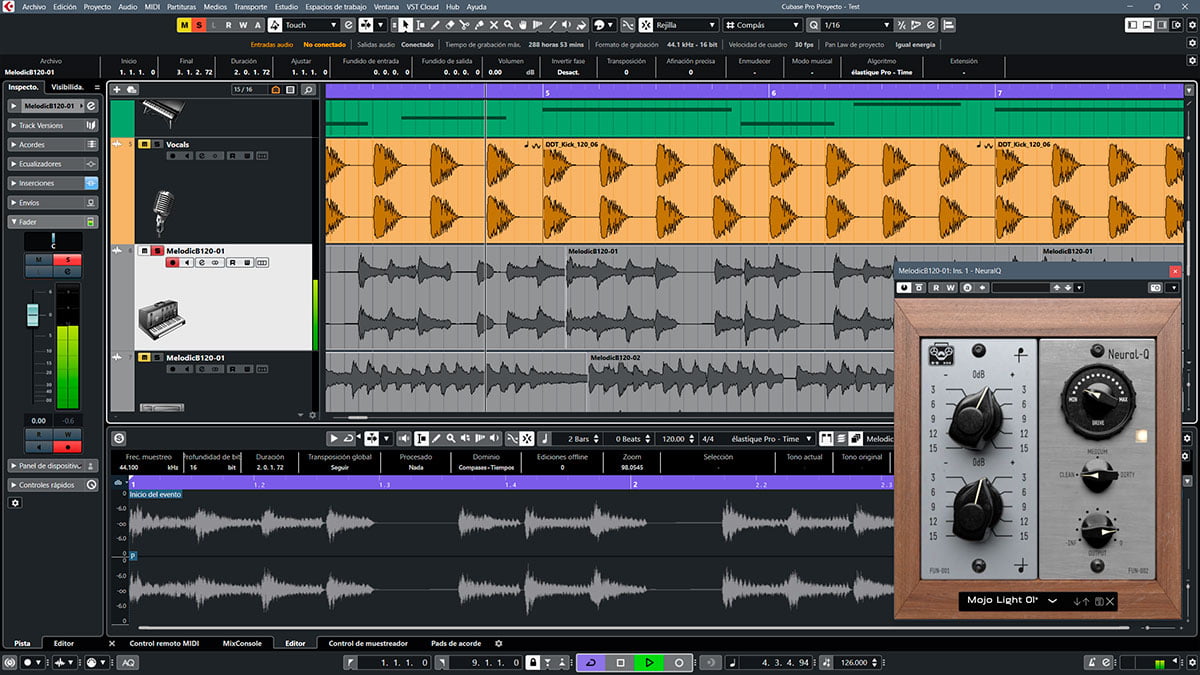Click the inspector settings gear icon
The width and height of the screenshot is (1200, 675).
click(15, 503)
